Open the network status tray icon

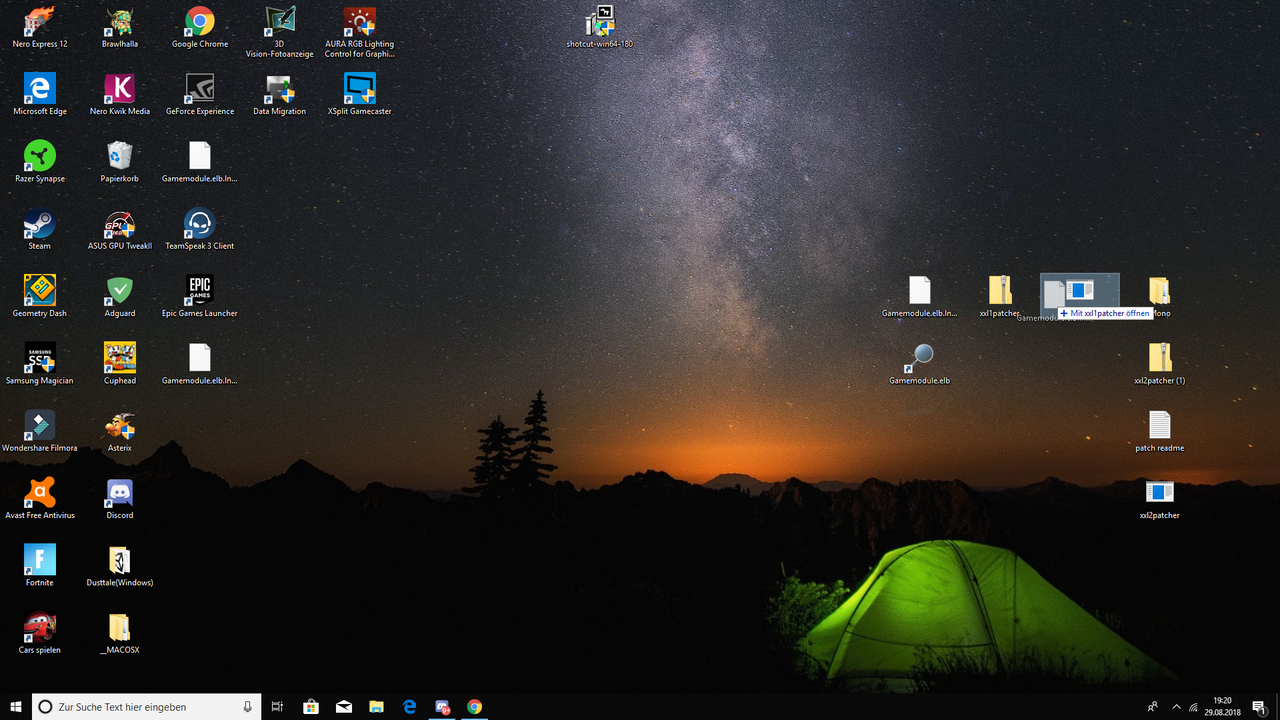[x=1194, y=707]
